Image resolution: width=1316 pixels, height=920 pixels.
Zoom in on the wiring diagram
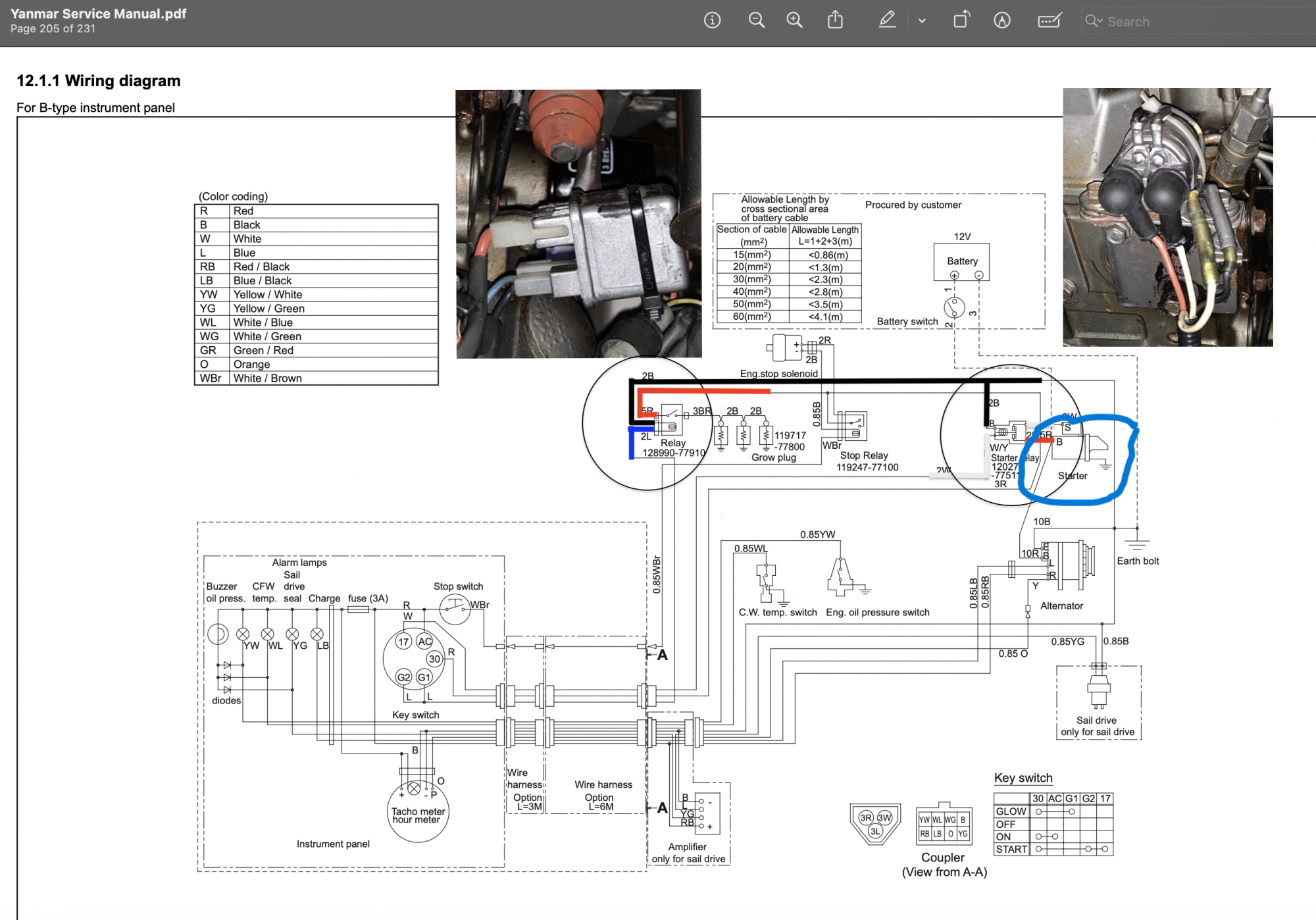tap(795, 20)
